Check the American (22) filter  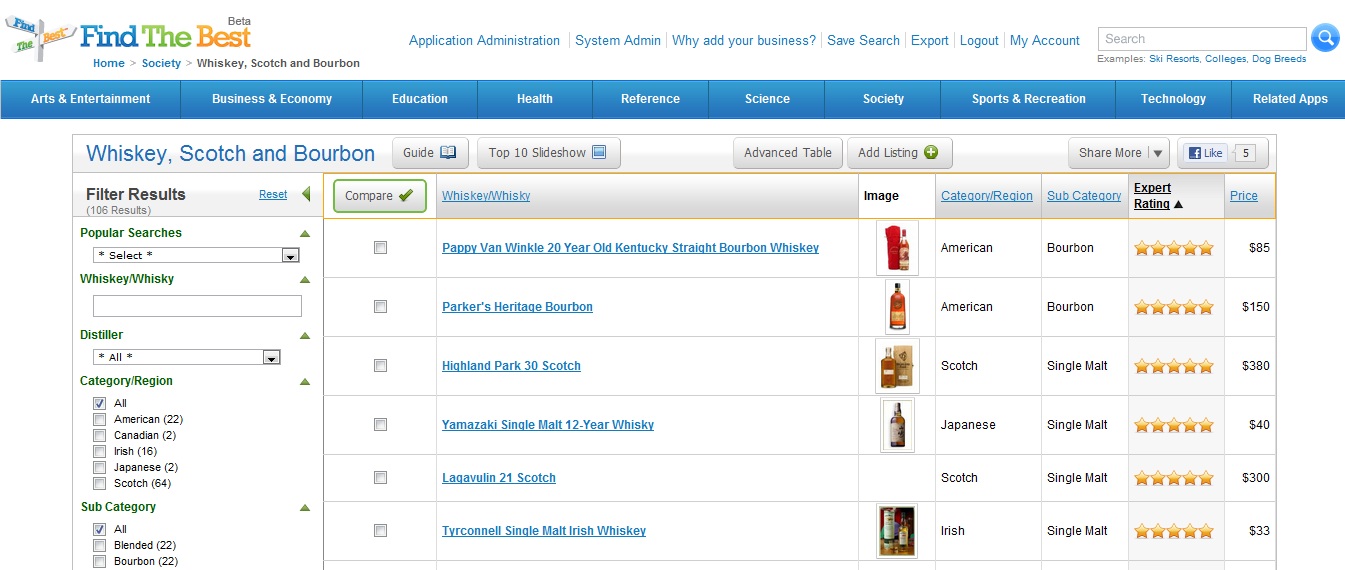tap(99, 419)
